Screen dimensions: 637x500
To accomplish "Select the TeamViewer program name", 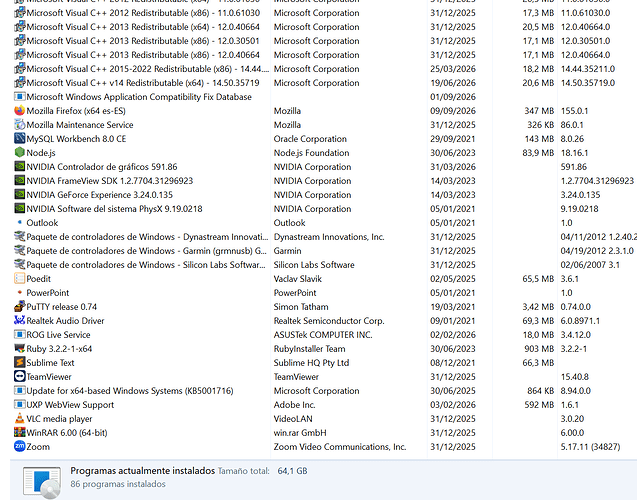I will tap(49, 377).
